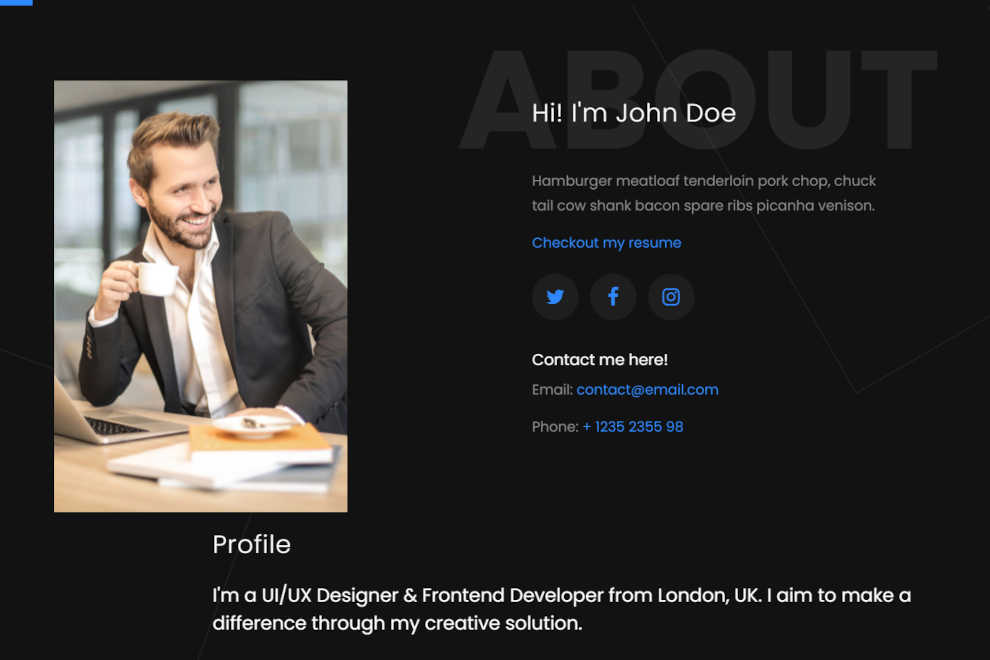
Task: Open the Checkout my resume link
Action: pyautogui.click(x=606, y=243)
